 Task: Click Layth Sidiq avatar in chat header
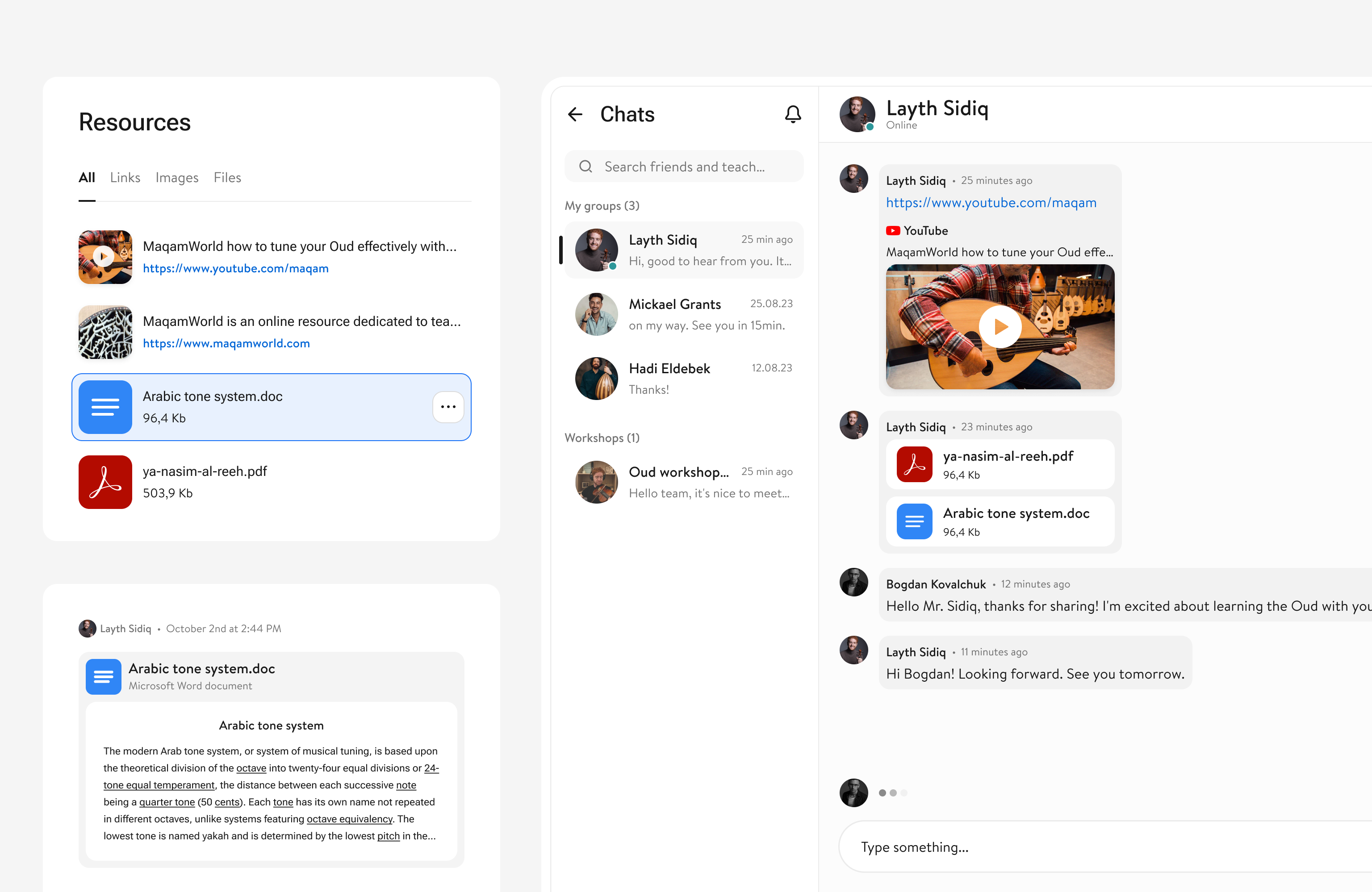(857, 114)
